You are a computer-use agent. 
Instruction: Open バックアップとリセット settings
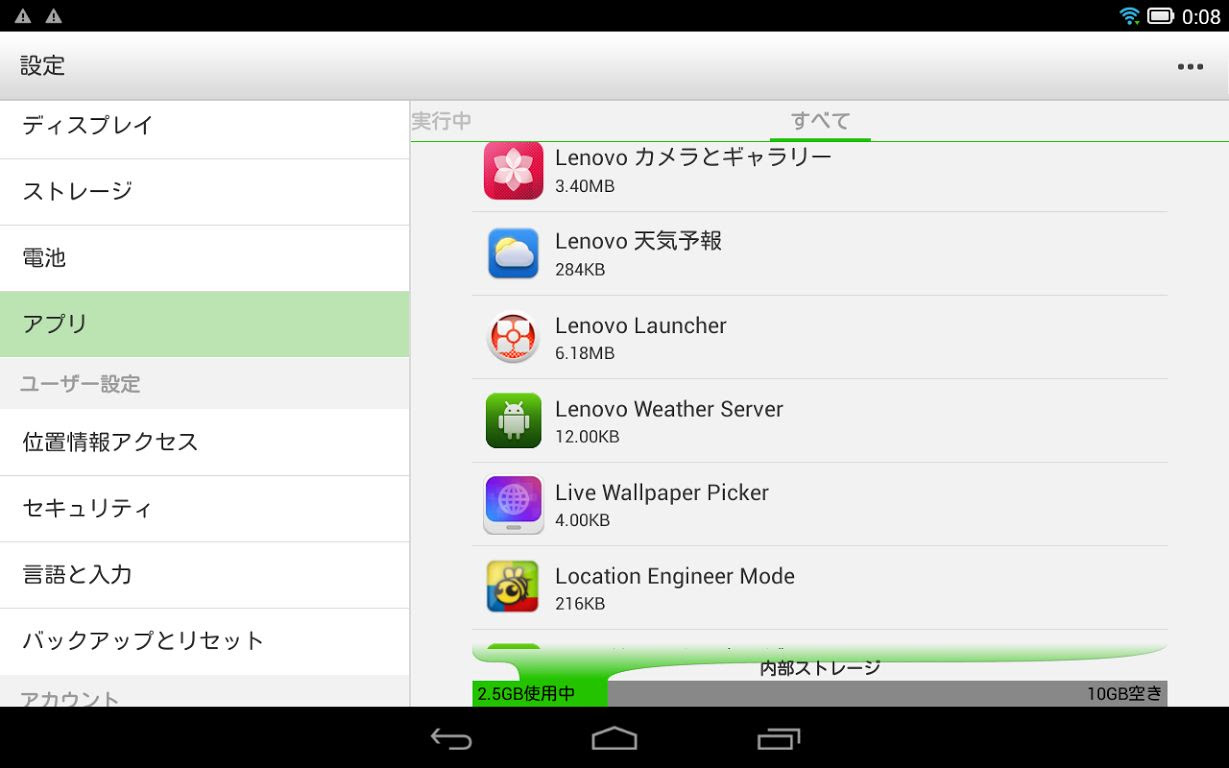pos(204,641)
